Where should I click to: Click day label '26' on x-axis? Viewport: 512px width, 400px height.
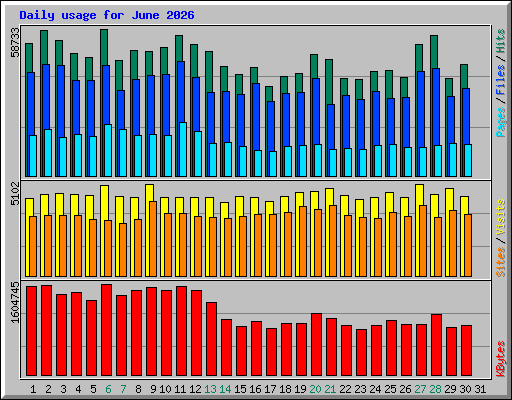pos(405,389)
